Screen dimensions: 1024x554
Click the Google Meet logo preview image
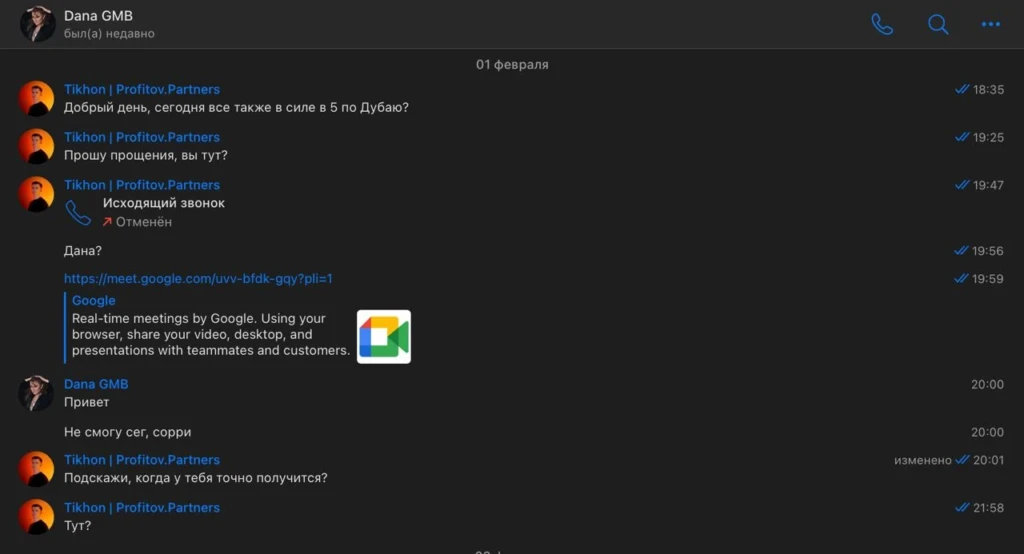(x=384, y=336)
